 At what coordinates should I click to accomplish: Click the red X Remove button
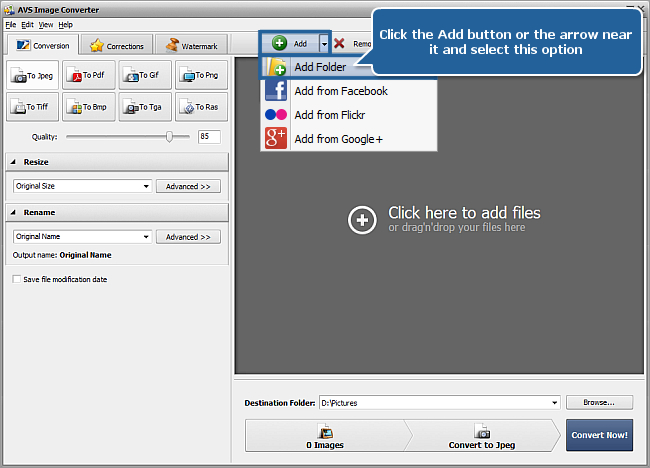pyautogui.click(x=352, y=44)
